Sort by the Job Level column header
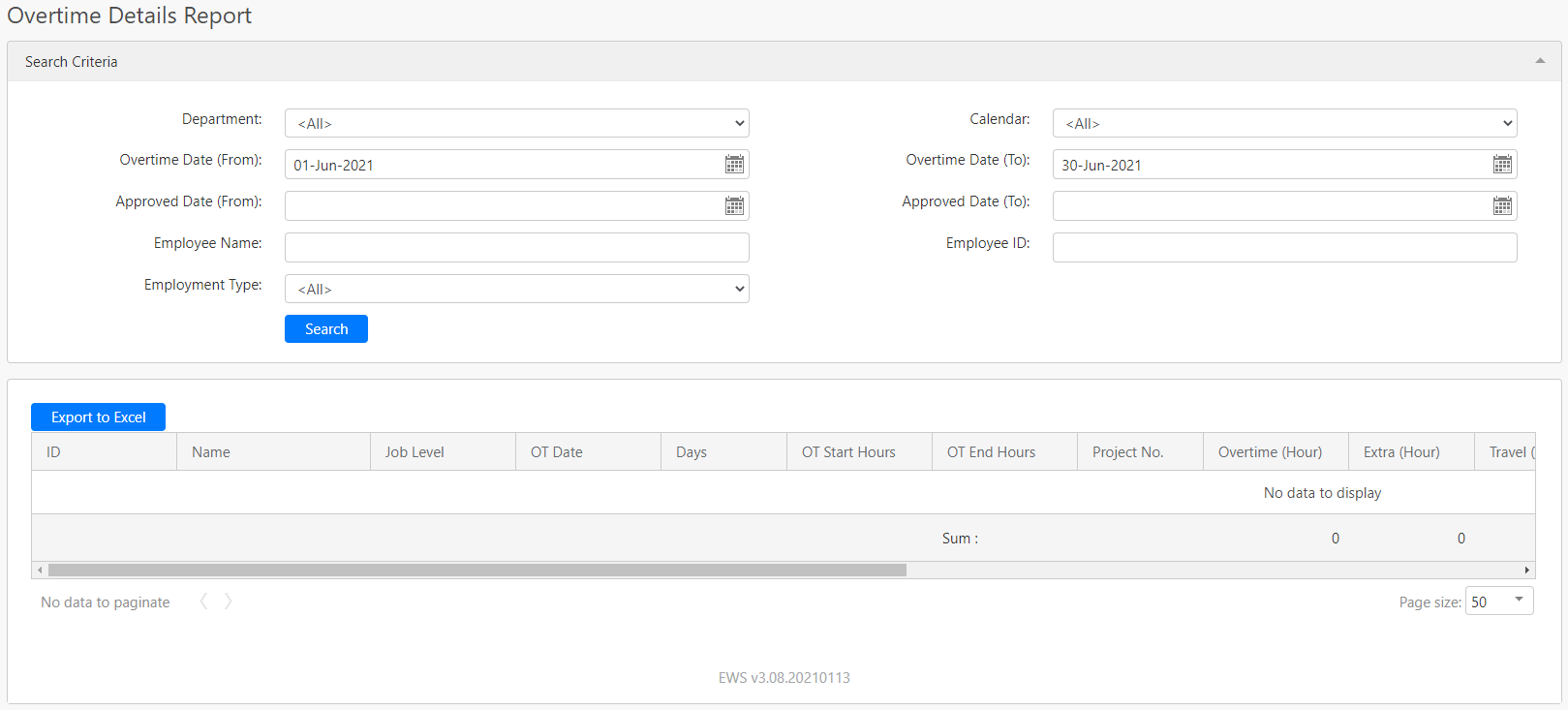The image size is (1568, 710). tap(444, 452)
